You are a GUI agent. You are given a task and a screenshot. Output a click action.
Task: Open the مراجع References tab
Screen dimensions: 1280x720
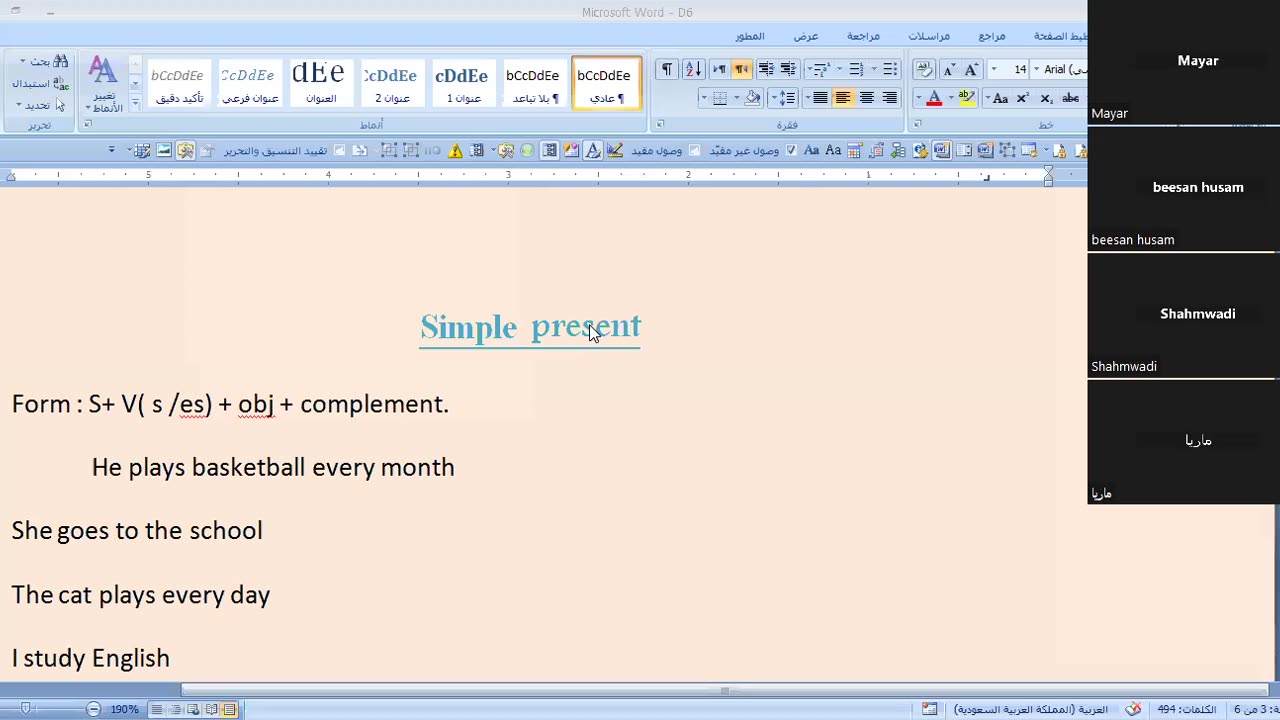pyautogui.click(x=992, y=36)
